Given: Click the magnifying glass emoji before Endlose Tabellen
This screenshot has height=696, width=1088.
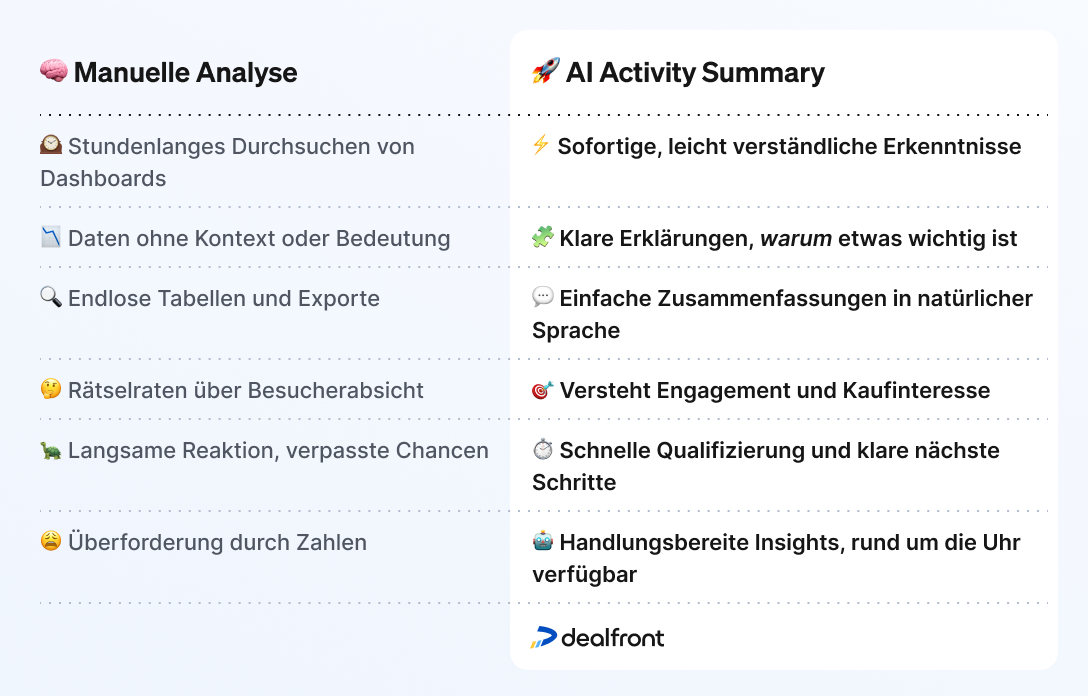Looking at the screenshot, I should coord(51,297).
